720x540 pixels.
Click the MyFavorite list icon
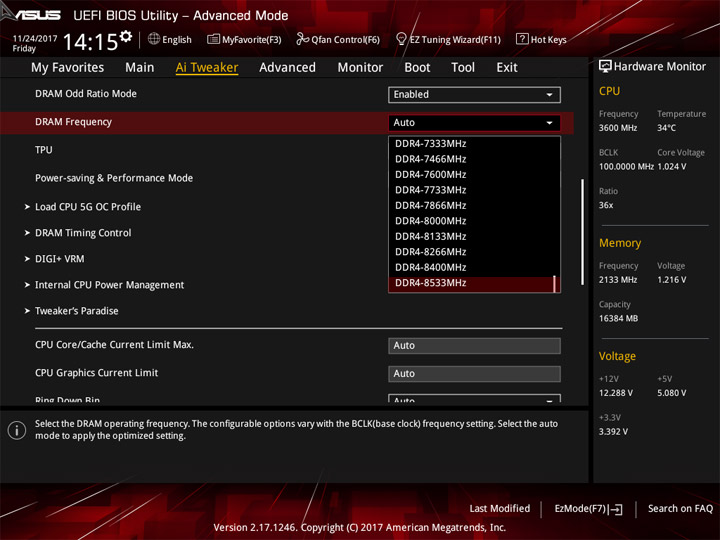(213, 39)
